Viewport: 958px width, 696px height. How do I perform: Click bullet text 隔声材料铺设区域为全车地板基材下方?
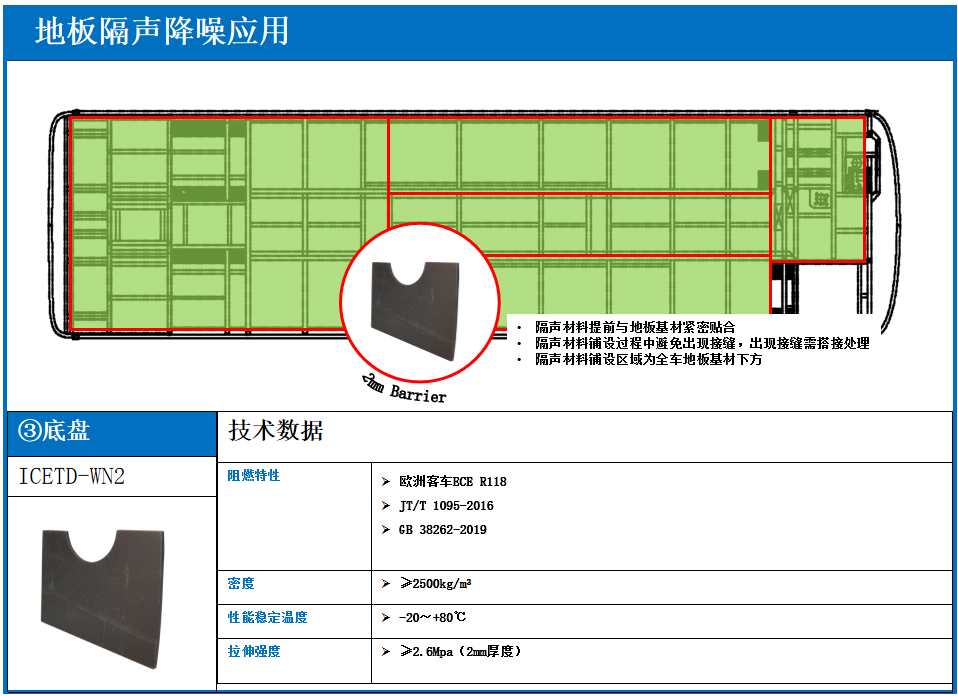[x=648, y=360]
